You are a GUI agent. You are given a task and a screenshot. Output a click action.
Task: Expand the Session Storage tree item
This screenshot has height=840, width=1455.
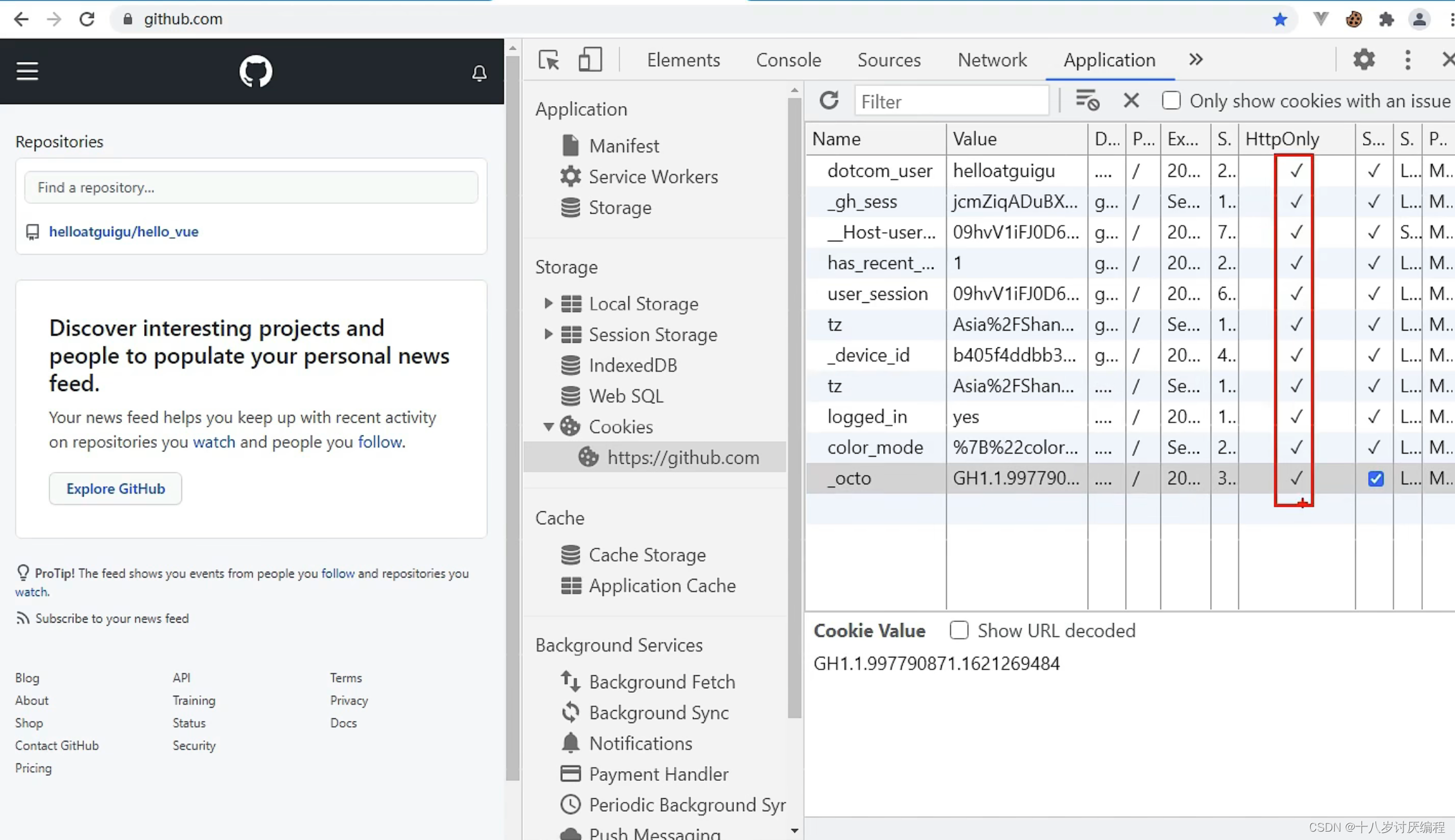[x=548, y=334]
